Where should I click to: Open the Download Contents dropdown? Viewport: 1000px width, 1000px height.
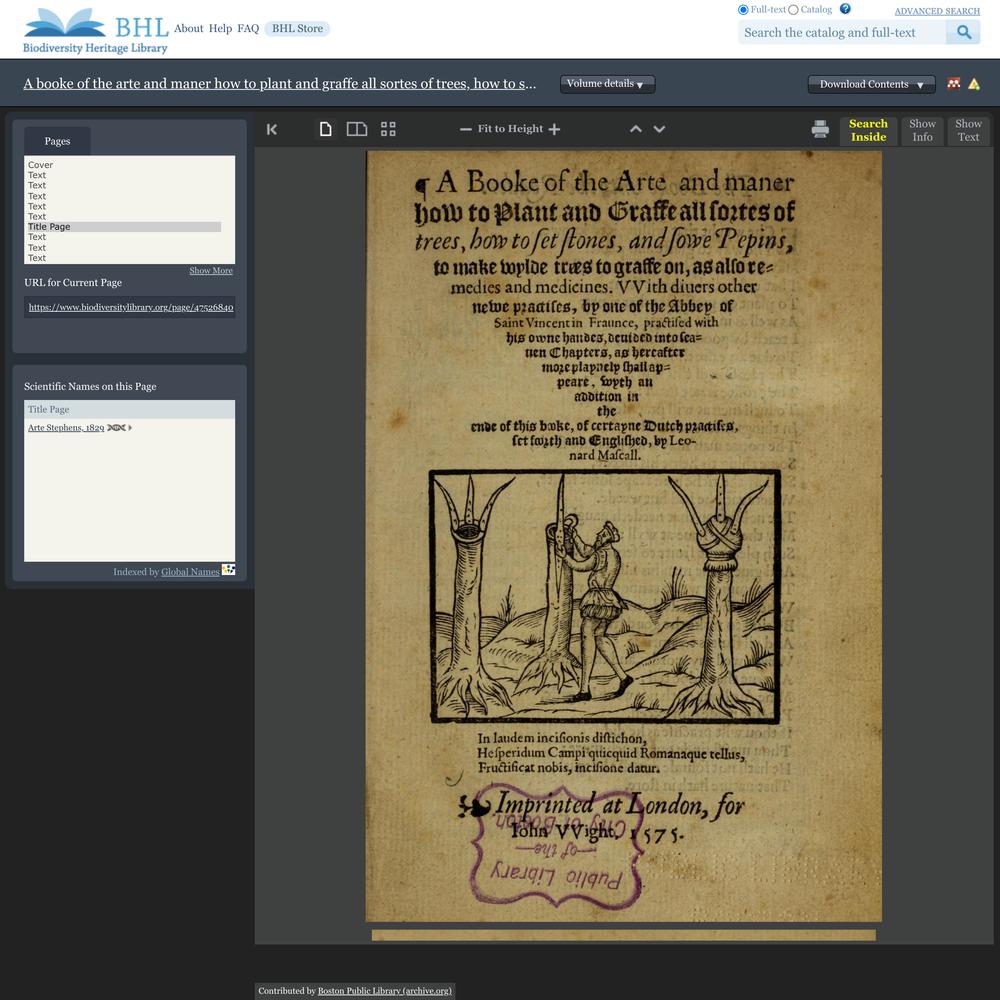click(x=871, y=84)
